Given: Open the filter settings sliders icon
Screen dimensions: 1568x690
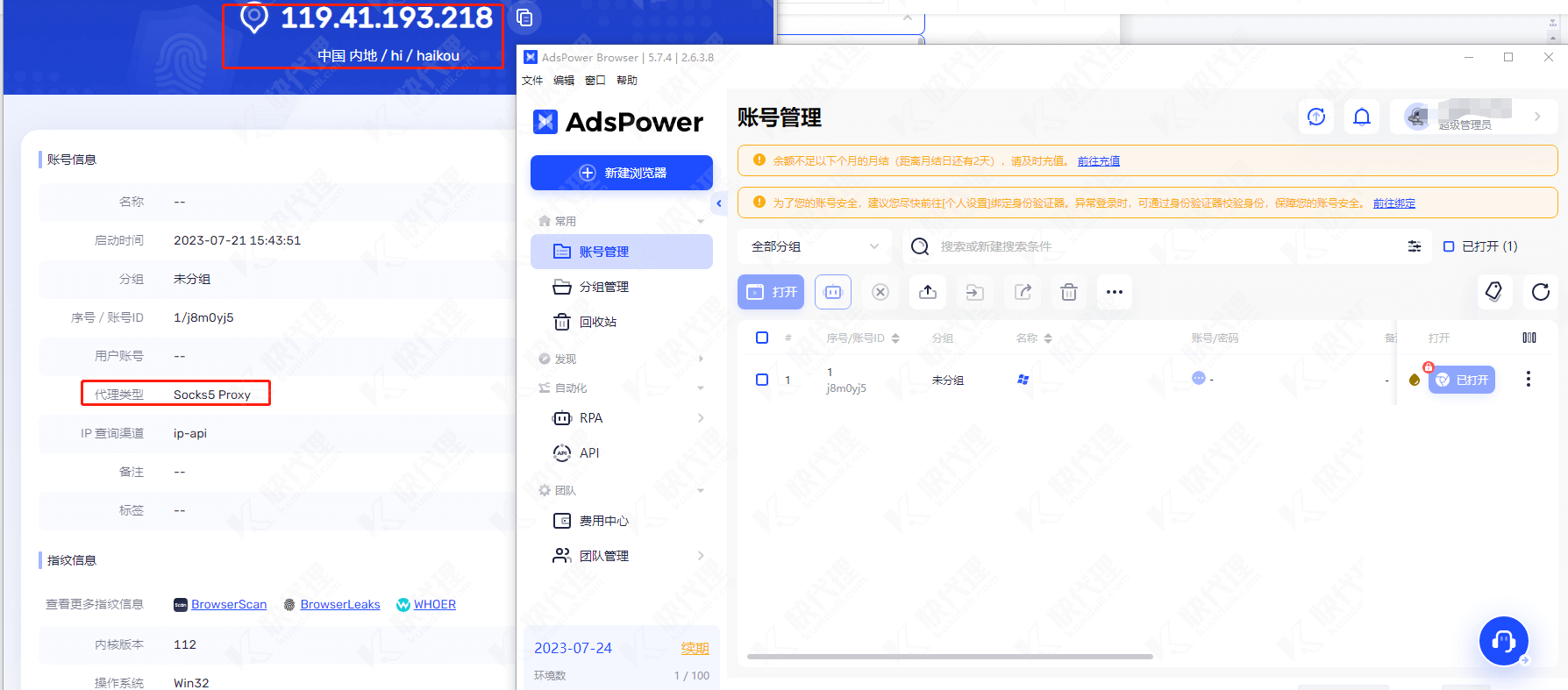Looking at the screenshot, I should coord(1414,246).
